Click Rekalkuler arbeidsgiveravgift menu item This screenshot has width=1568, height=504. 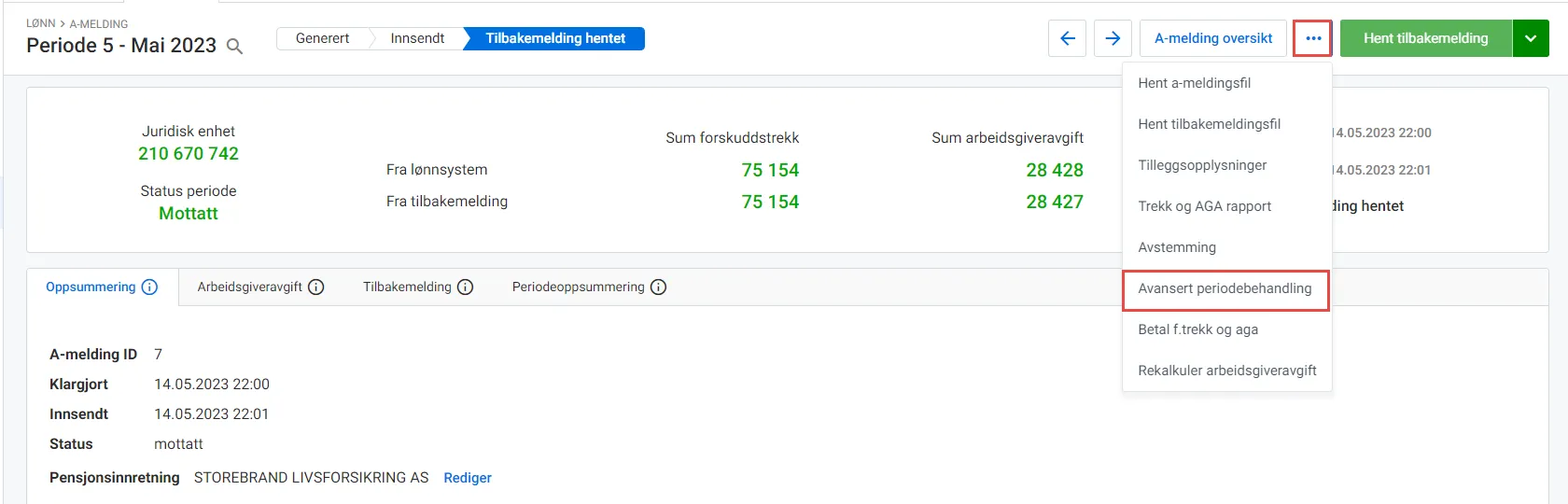(x=1226, y=371)
